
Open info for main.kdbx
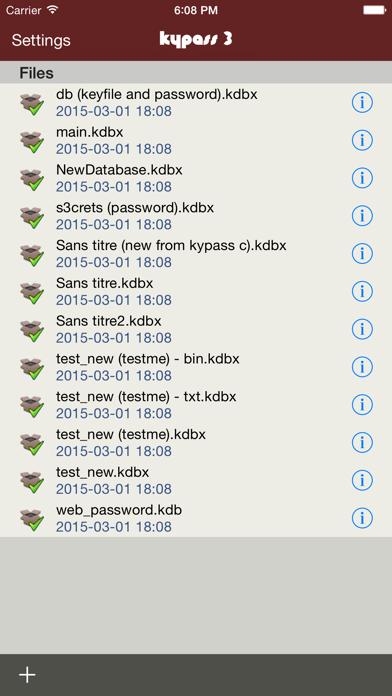point(362,140)
